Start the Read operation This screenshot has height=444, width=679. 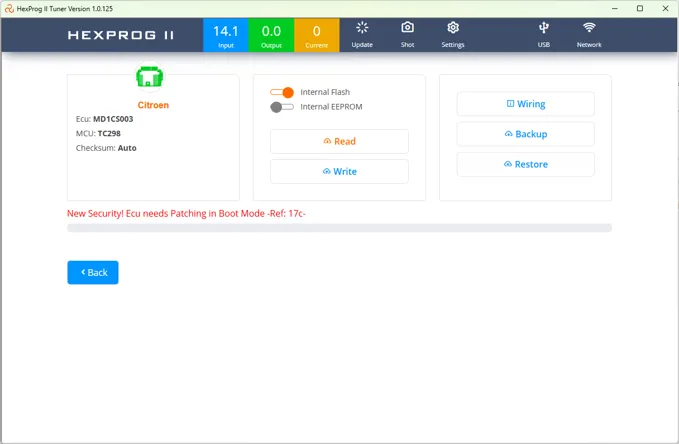pyautogui.click(x=340, y=141)
